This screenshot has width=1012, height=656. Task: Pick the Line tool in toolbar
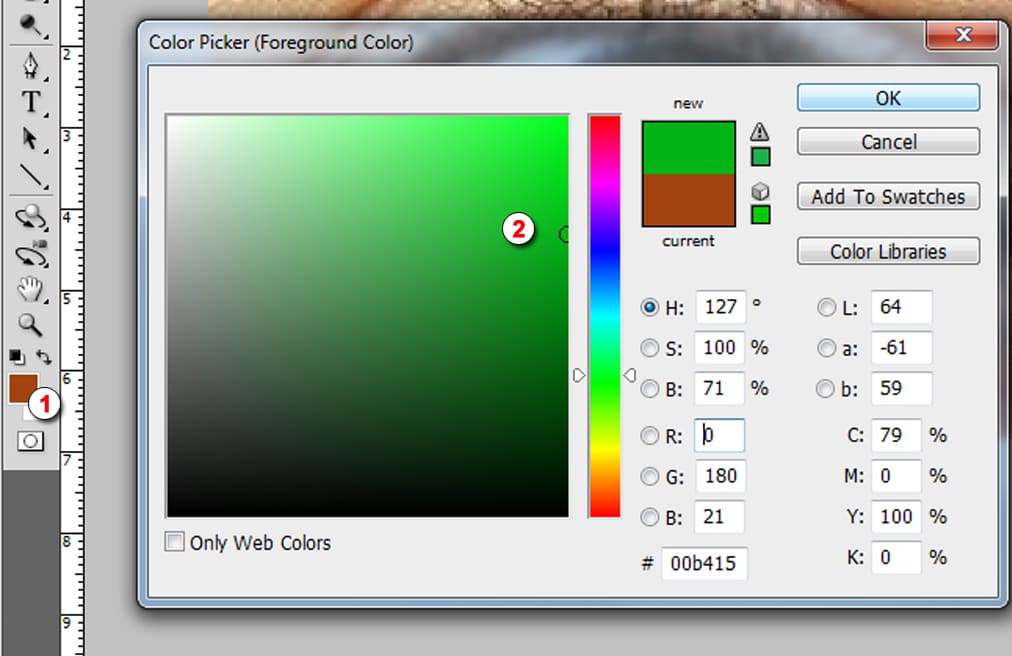(x=31, y=176)
